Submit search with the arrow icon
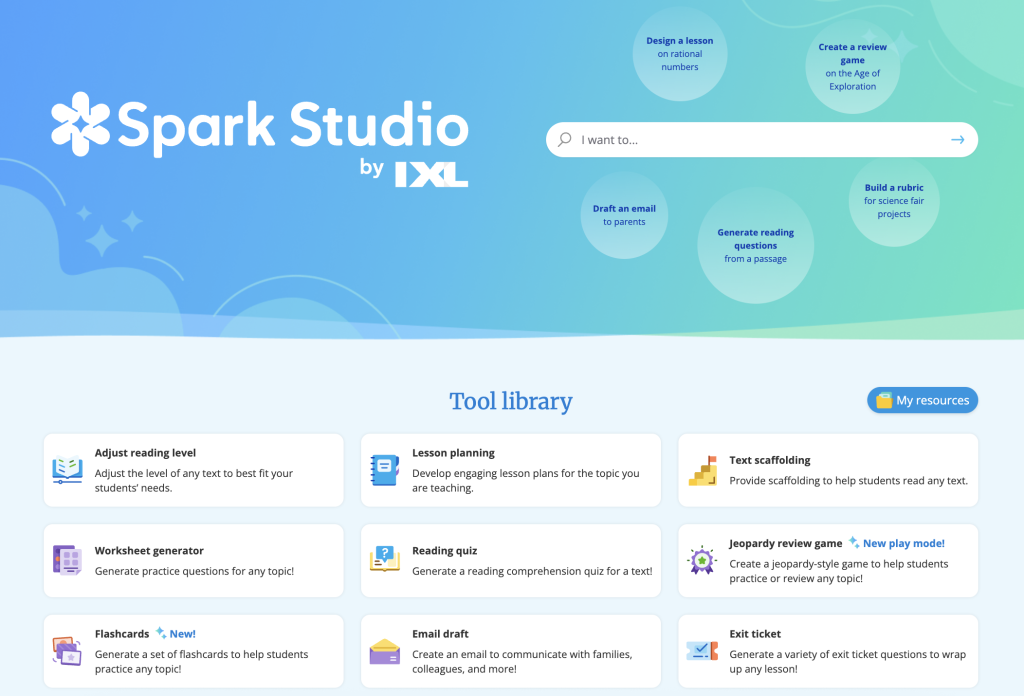This screenshot has width=1024, height=696. pyautogui.click(x=957, y=140)
